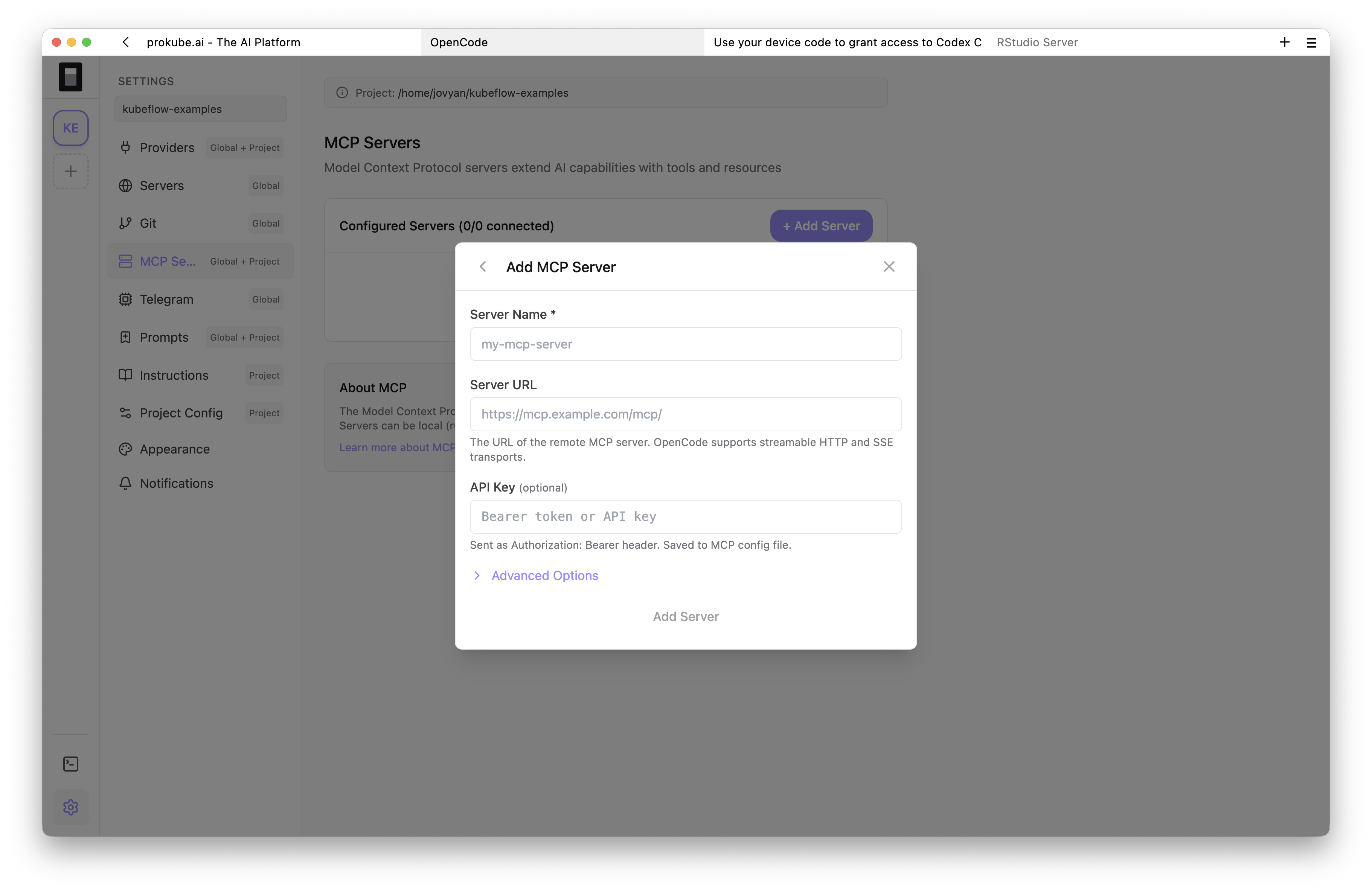Expand Advanced Options section

click(535, 575)
